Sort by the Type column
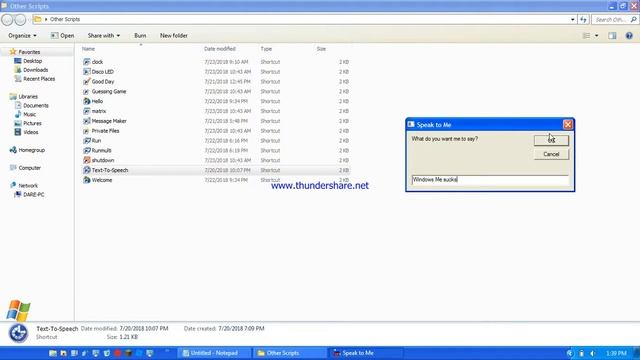The image size is (640, 360). tap(266, 49)
